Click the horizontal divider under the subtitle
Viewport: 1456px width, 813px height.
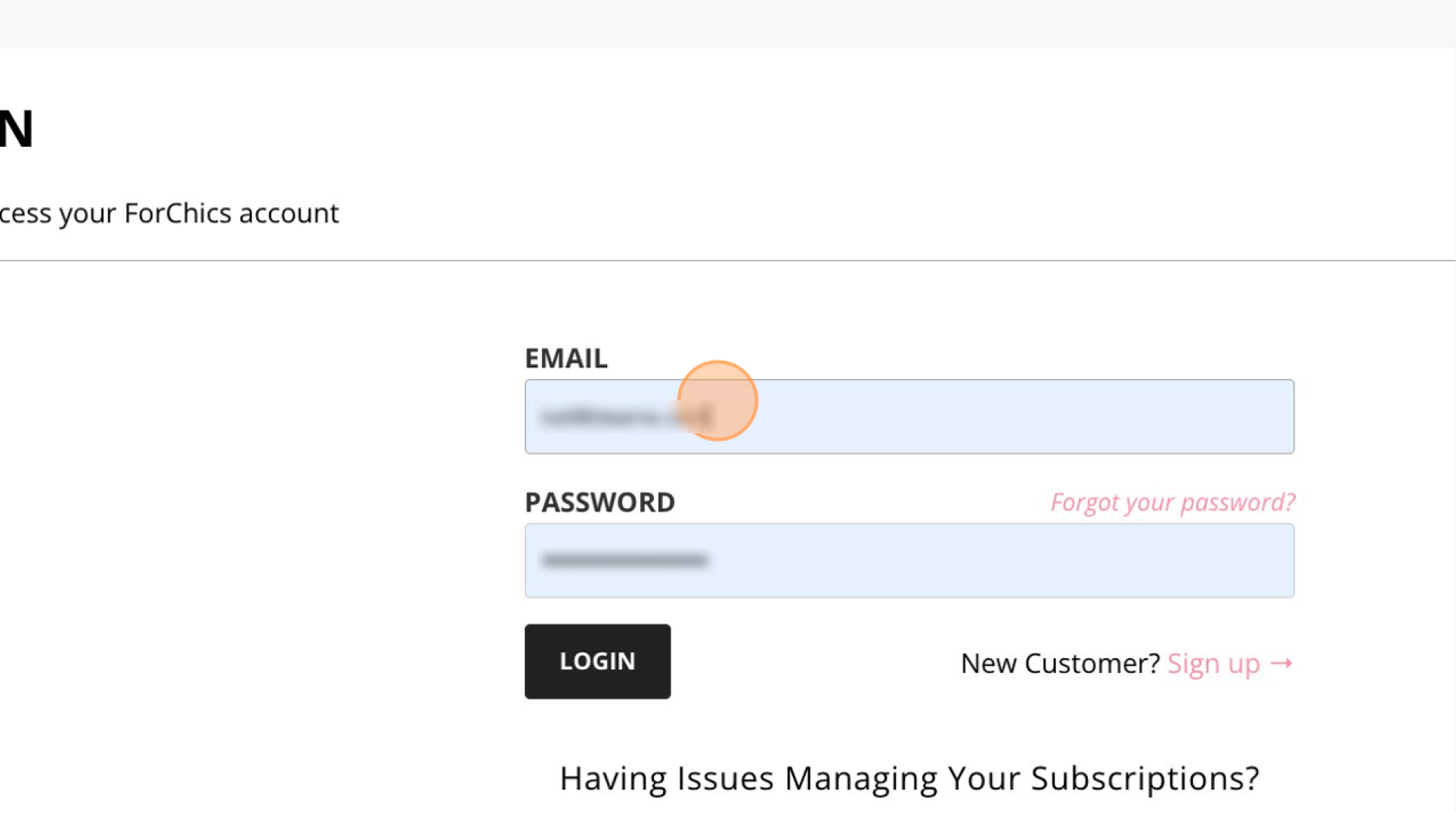[728, 261]
